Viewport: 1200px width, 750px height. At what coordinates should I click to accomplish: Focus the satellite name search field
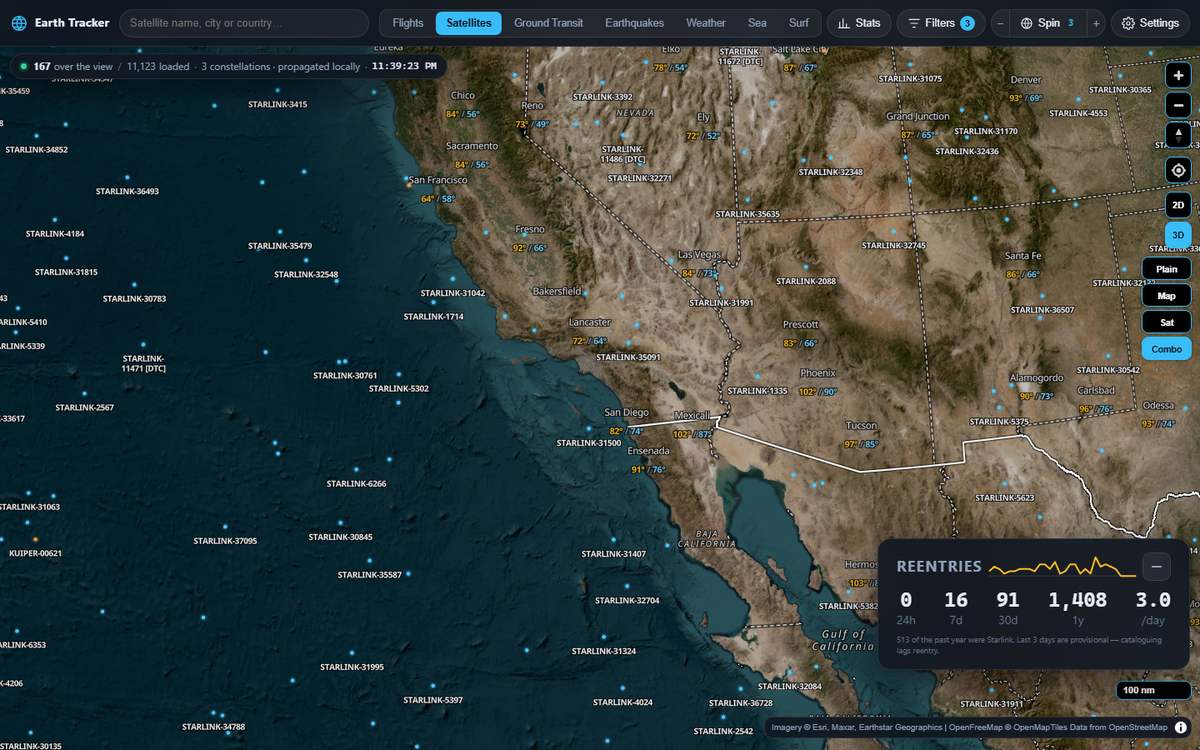pyautogui.click(x=244, y=23)
